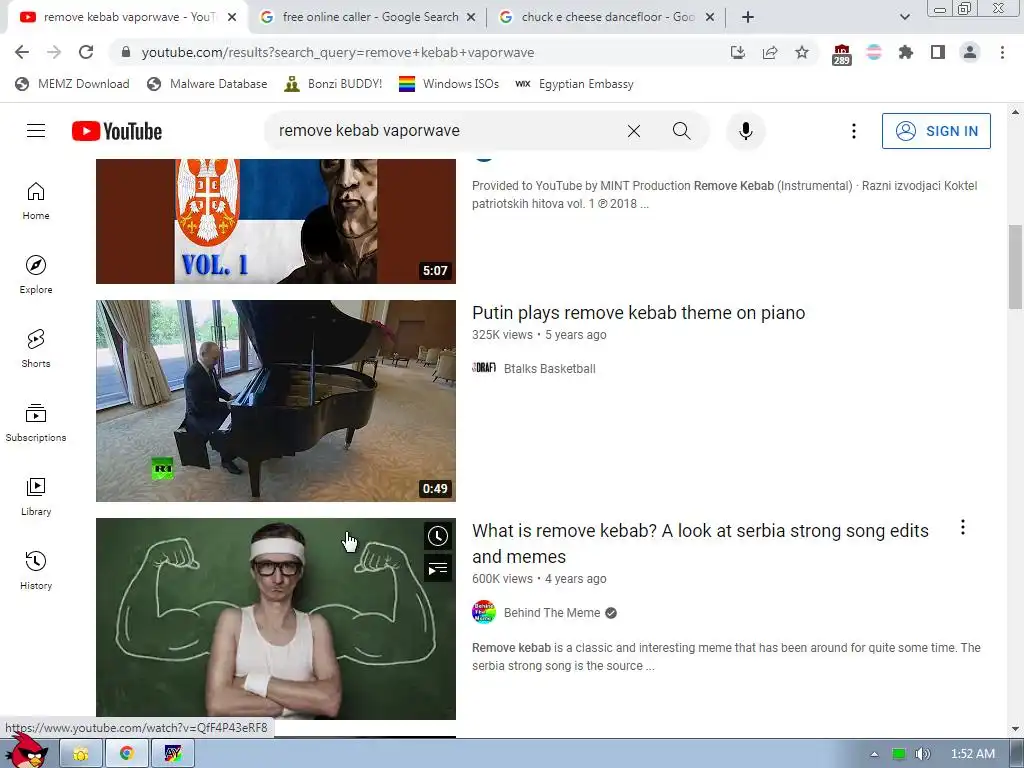Open Chrome from the taskbar
Viewport: 1024px width, 768px height.
(x=126, y=754)
